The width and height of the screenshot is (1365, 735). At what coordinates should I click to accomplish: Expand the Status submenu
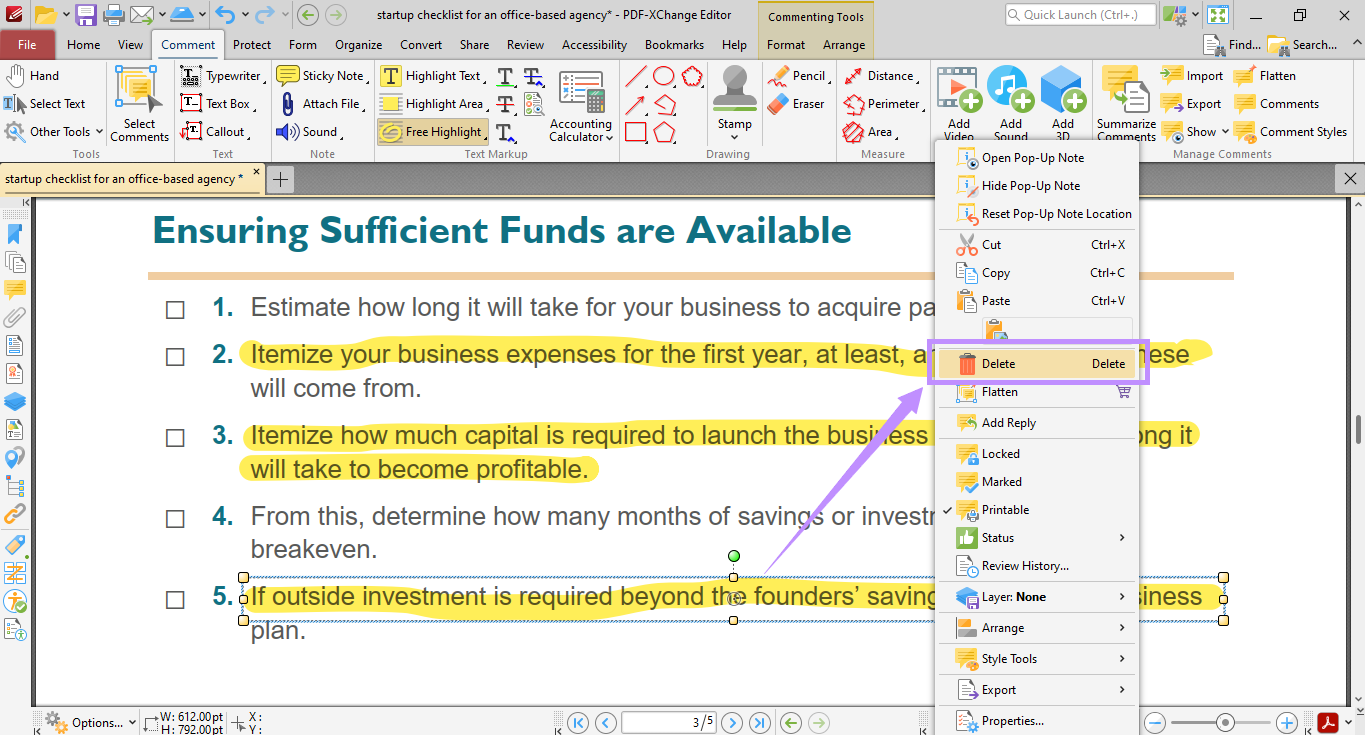1000,537
